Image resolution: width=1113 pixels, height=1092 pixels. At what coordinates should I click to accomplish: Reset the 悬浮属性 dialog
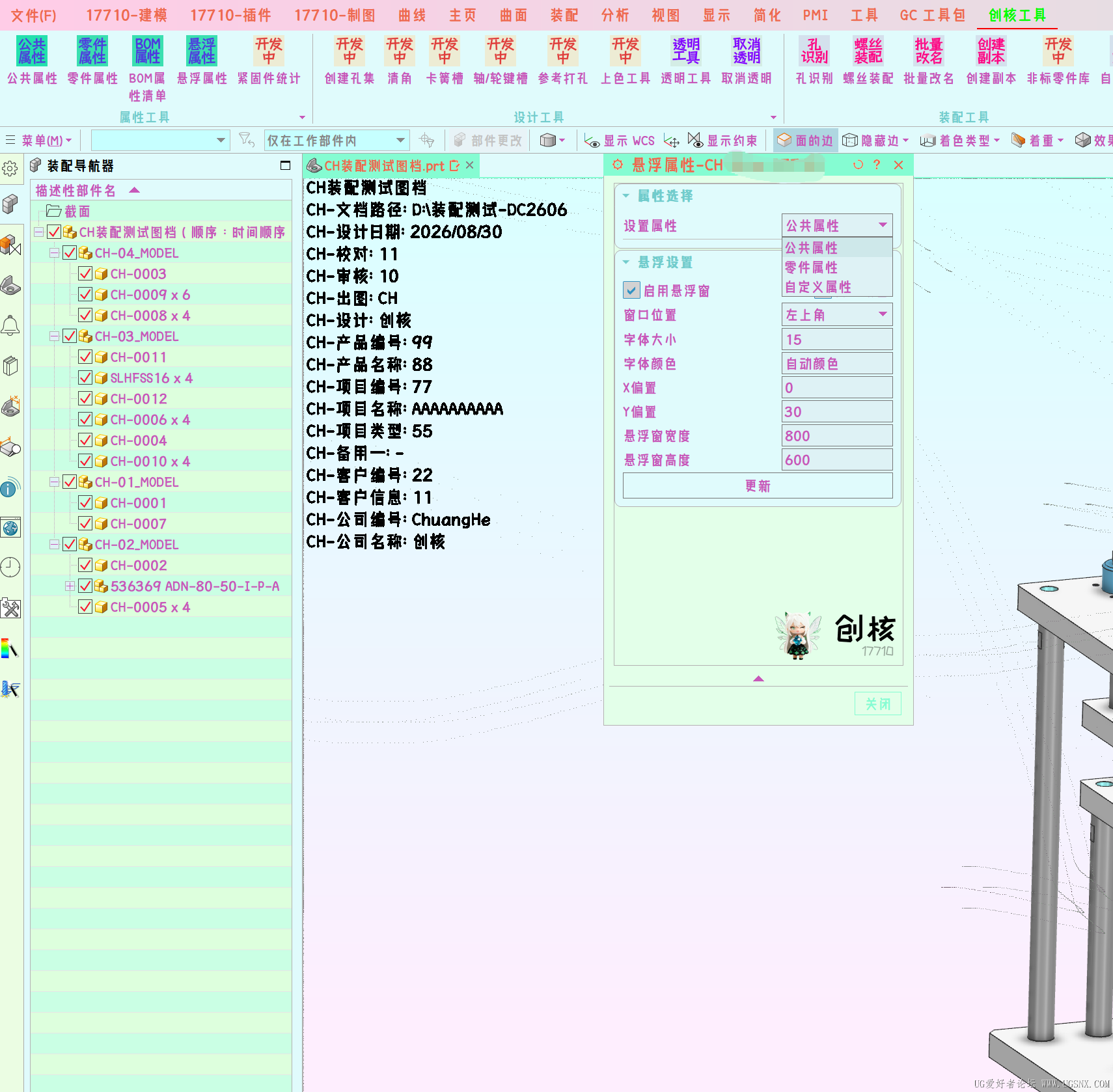pyautogui.click(x=858, y=165)
